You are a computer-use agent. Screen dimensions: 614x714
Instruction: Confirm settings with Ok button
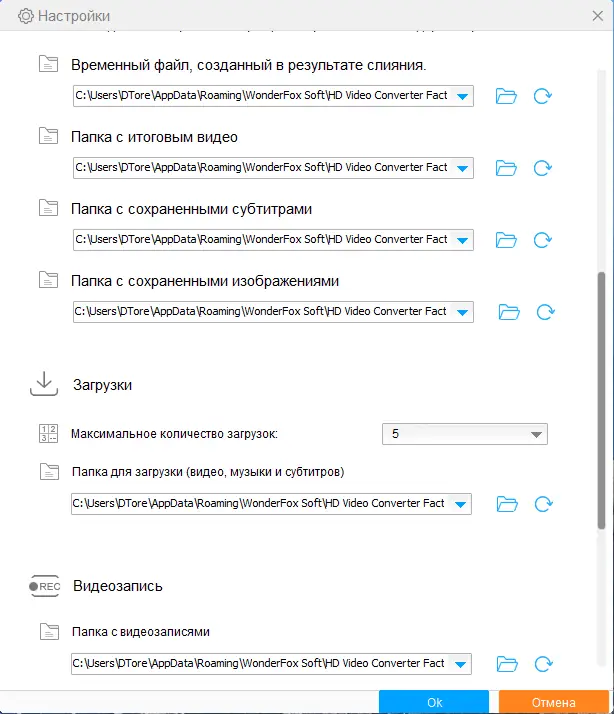click(x=434, y=702)
